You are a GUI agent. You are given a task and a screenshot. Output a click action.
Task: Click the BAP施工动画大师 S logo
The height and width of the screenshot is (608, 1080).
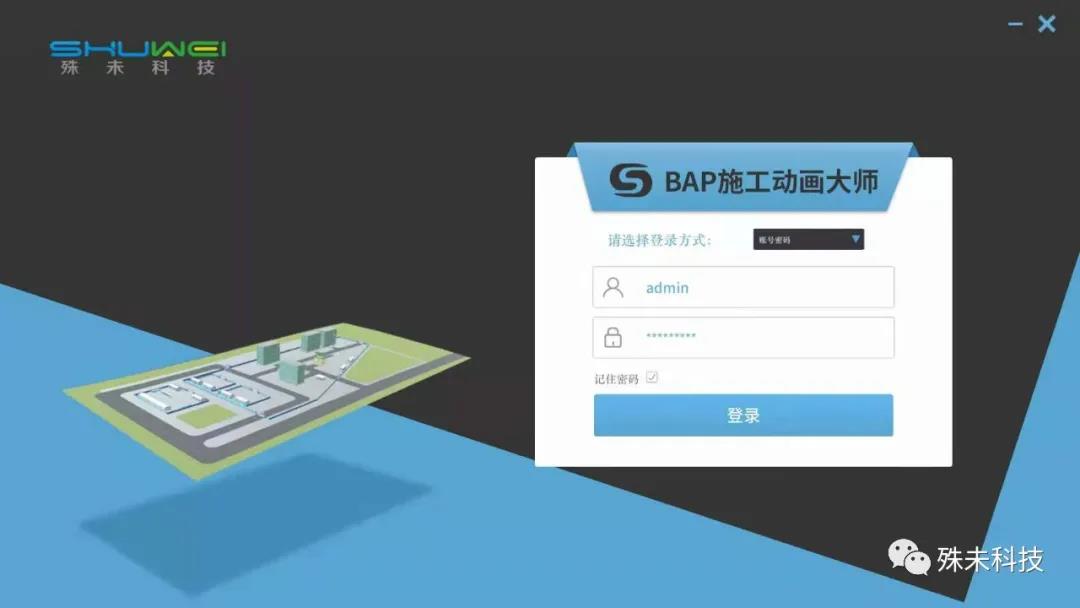[x=630, y=180]
